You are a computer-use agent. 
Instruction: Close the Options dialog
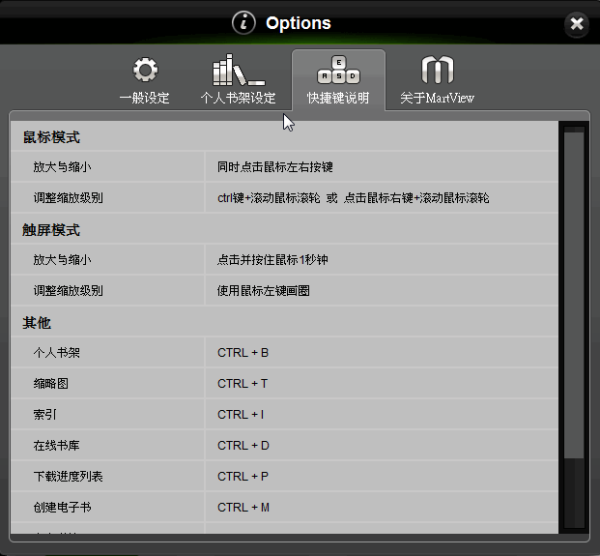pyautogui.click(x=576, y=24)
